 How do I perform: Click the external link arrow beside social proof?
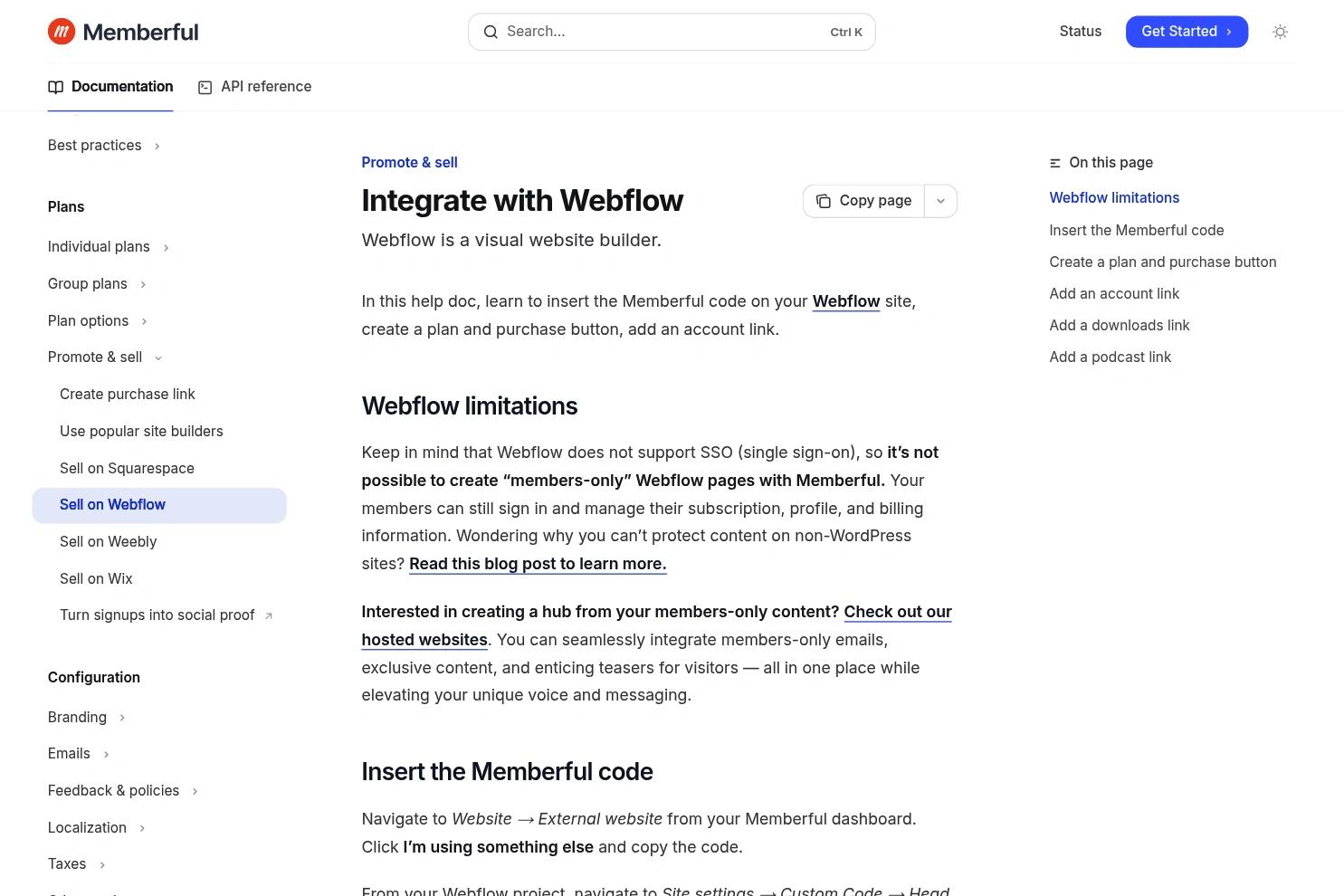[269, 615]
